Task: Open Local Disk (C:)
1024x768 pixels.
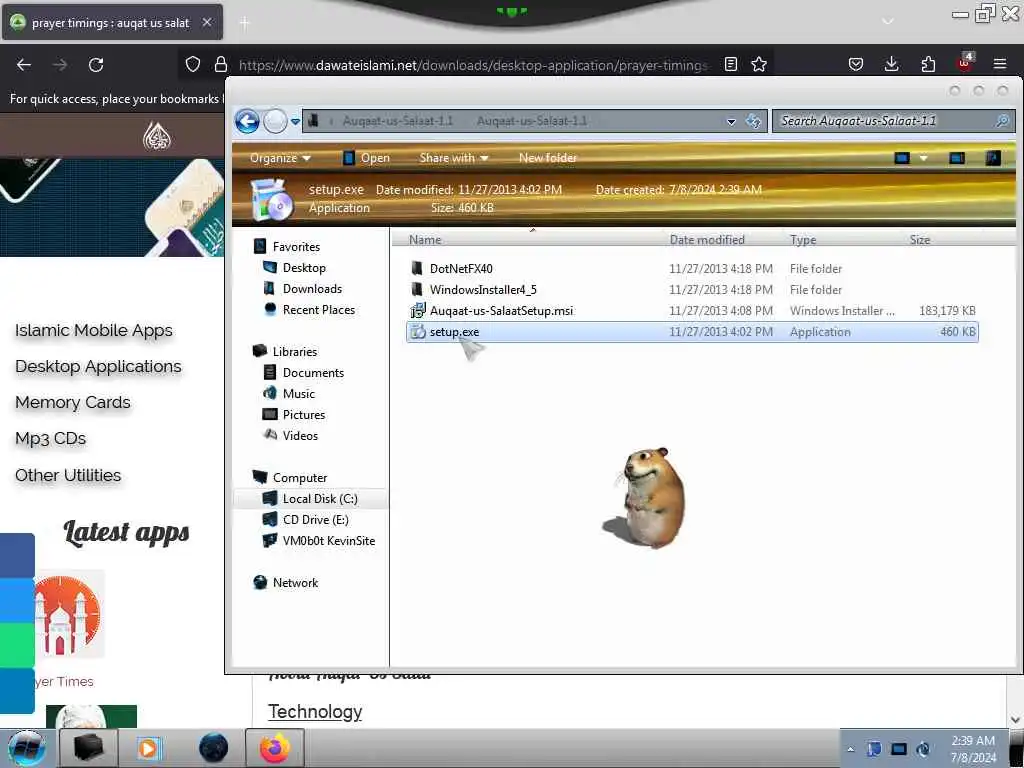Action: tap(320, 499)
